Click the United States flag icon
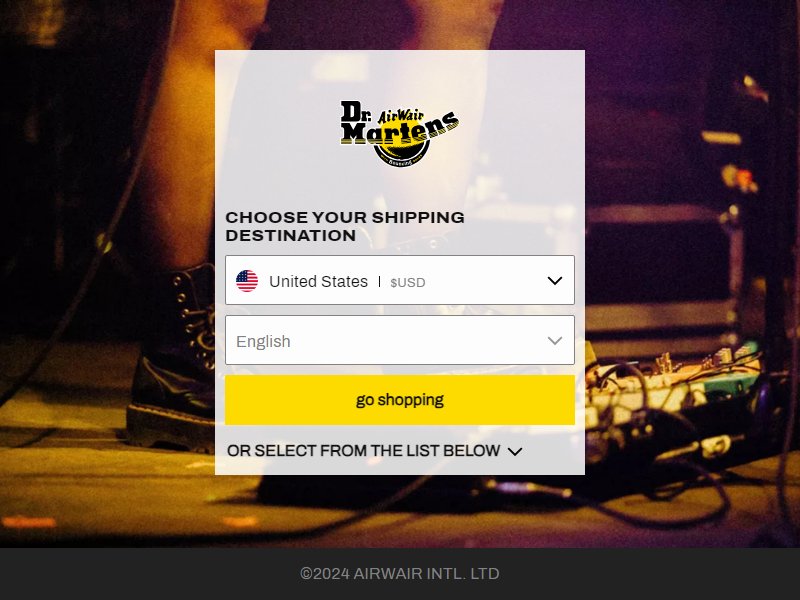The height and width of the screenshot is (600, 800). pyautogui.click(x=247, y=281)
